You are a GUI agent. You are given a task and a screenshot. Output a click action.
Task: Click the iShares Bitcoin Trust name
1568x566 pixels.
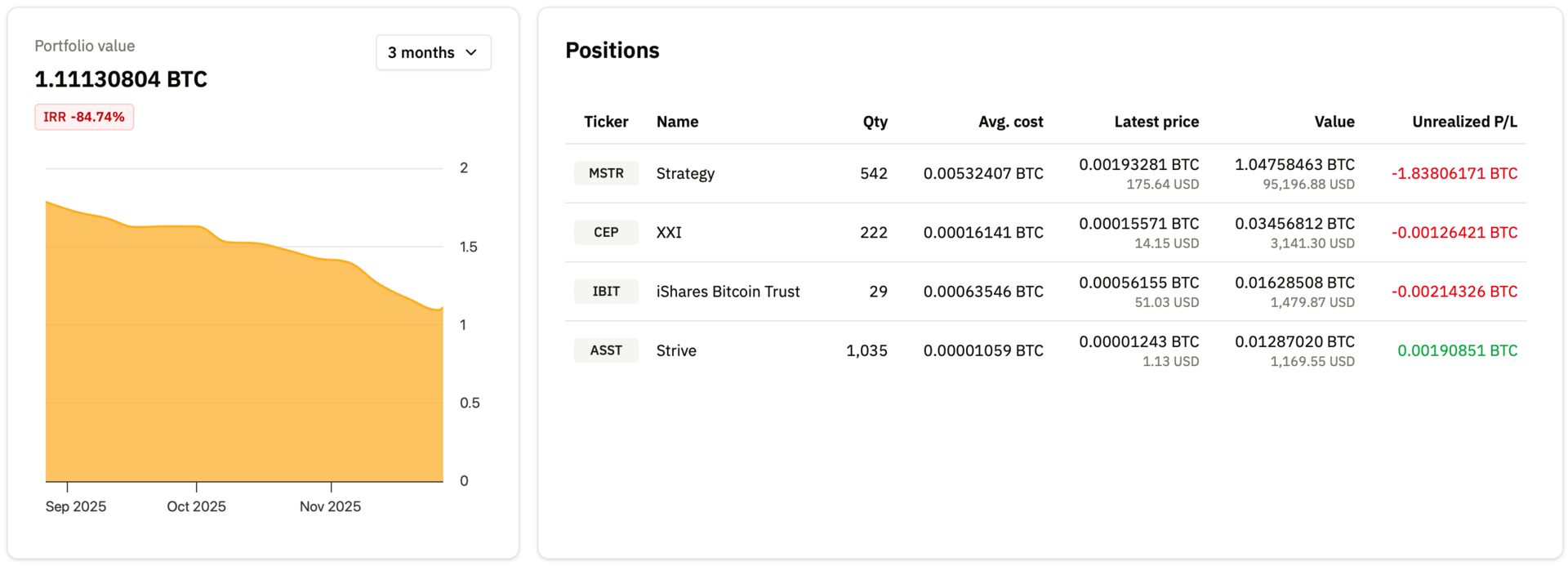(x=728, y=292)
